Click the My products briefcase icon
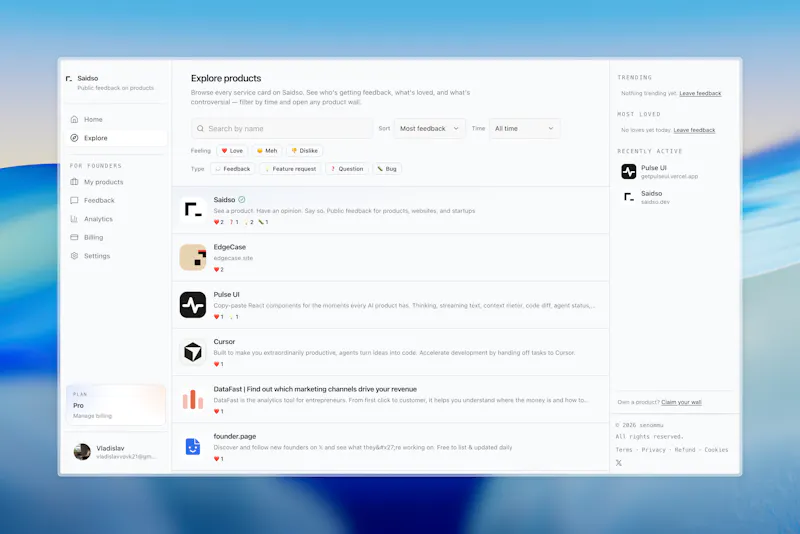Image resolution: width=800 pixels, height=534 pixels. (74, 182)
